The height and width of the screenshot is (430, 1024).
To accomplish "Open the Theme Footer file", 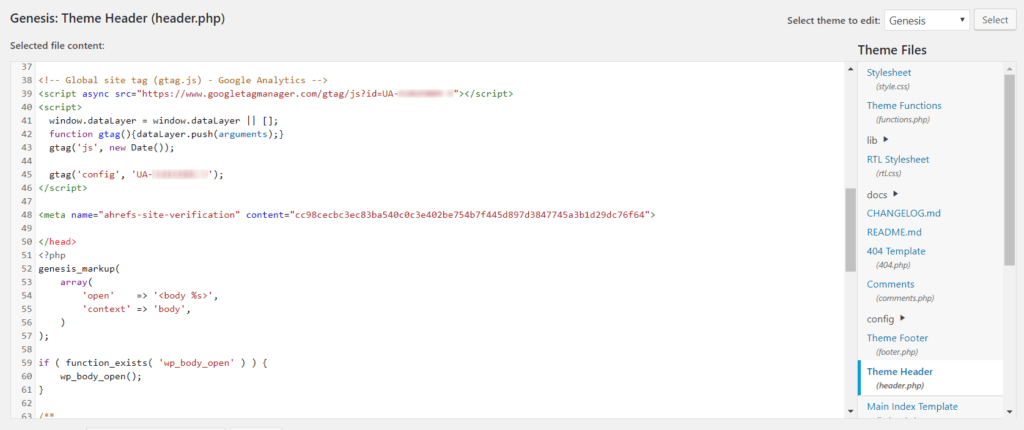I will (x=897, y=338).
